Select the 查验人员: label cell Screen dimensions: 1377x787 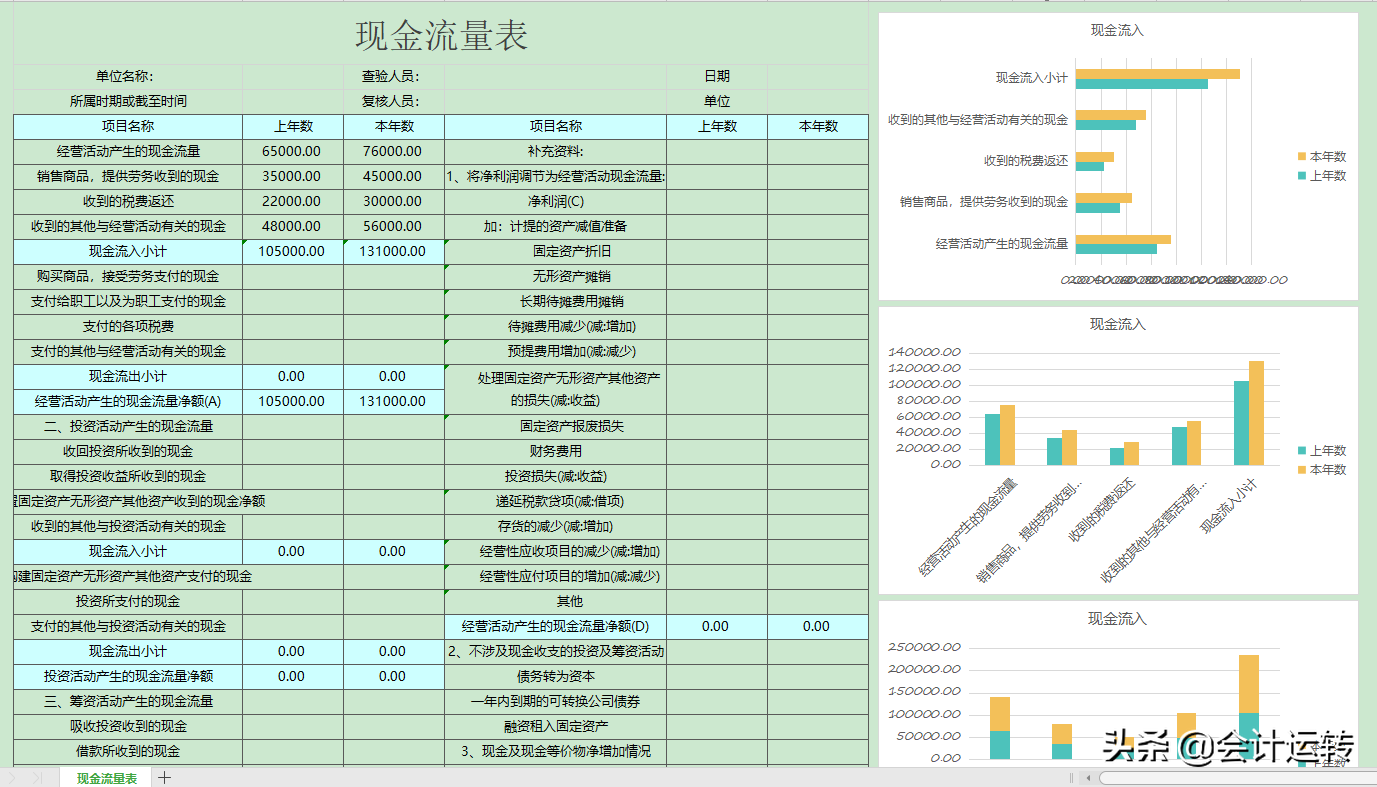click(x=394, y=76)
